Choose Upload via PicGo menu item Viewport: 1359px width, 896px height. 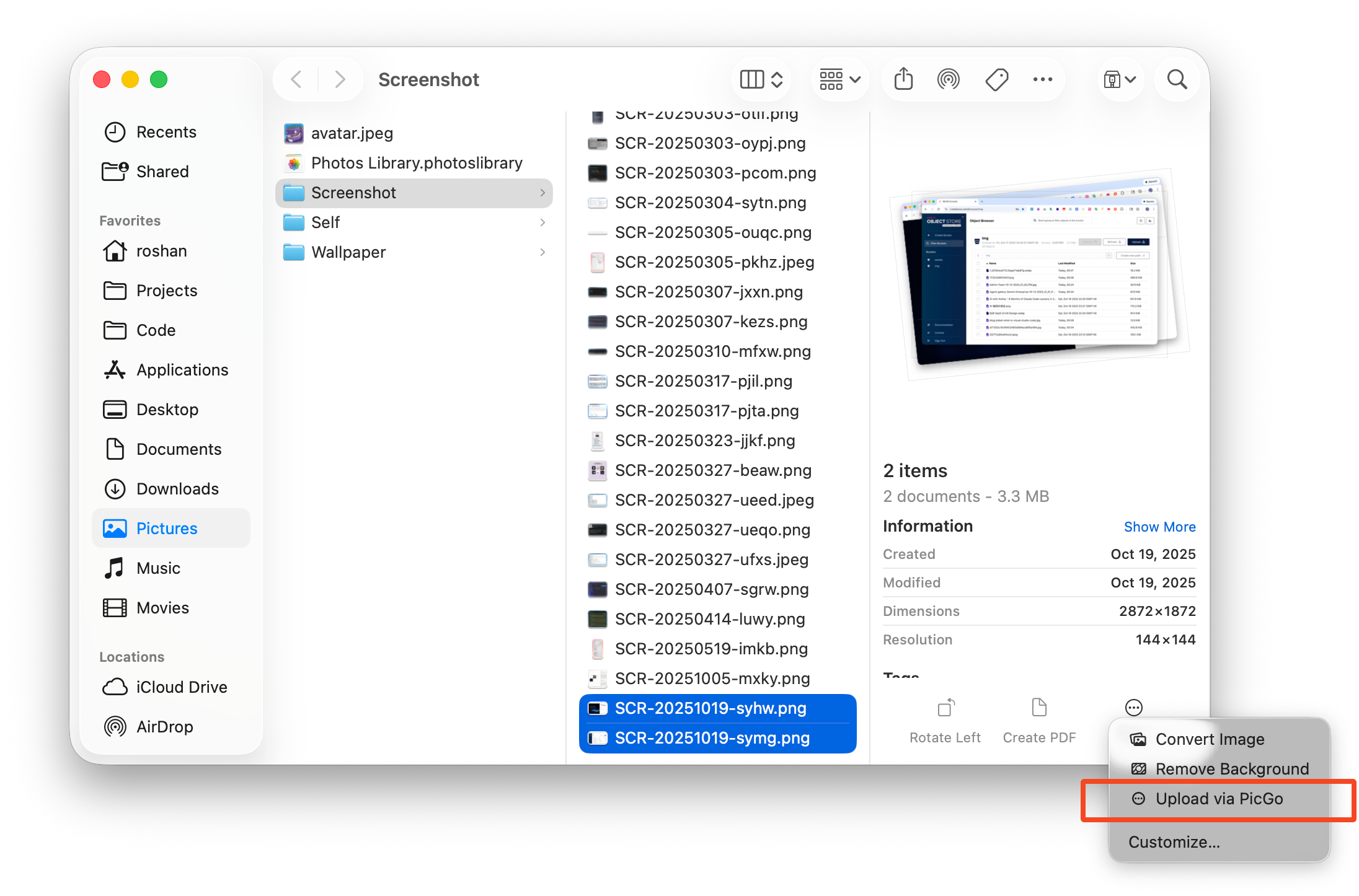1218,799
